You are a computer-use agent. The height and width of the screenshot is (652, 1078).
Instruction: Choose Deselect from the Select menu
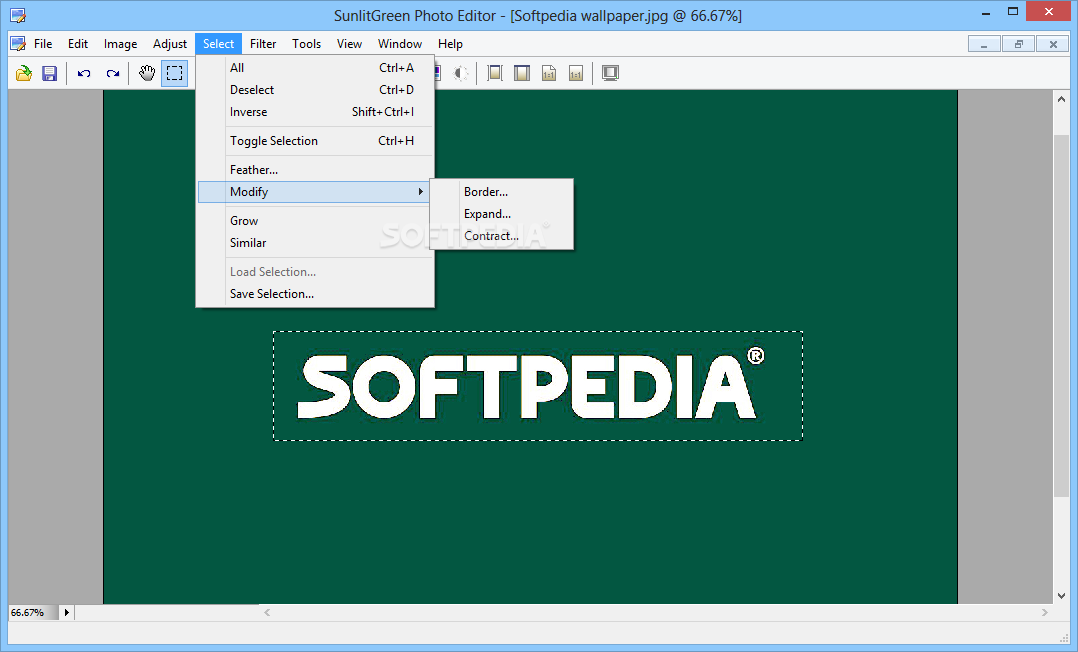click(316, 89)
